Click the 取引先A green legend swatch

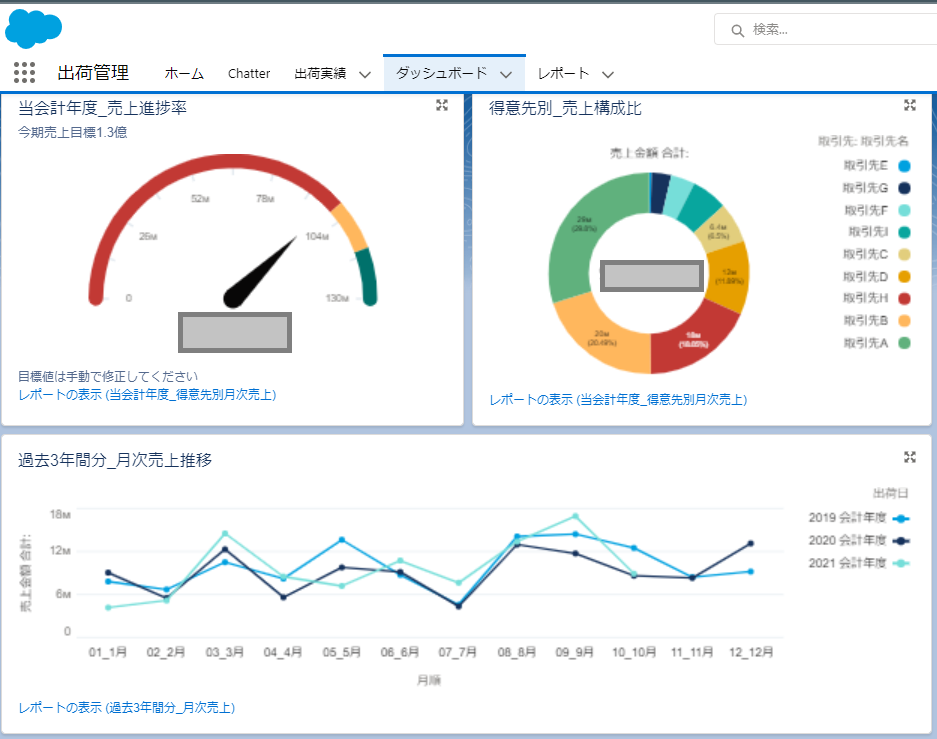pos(904,343)
